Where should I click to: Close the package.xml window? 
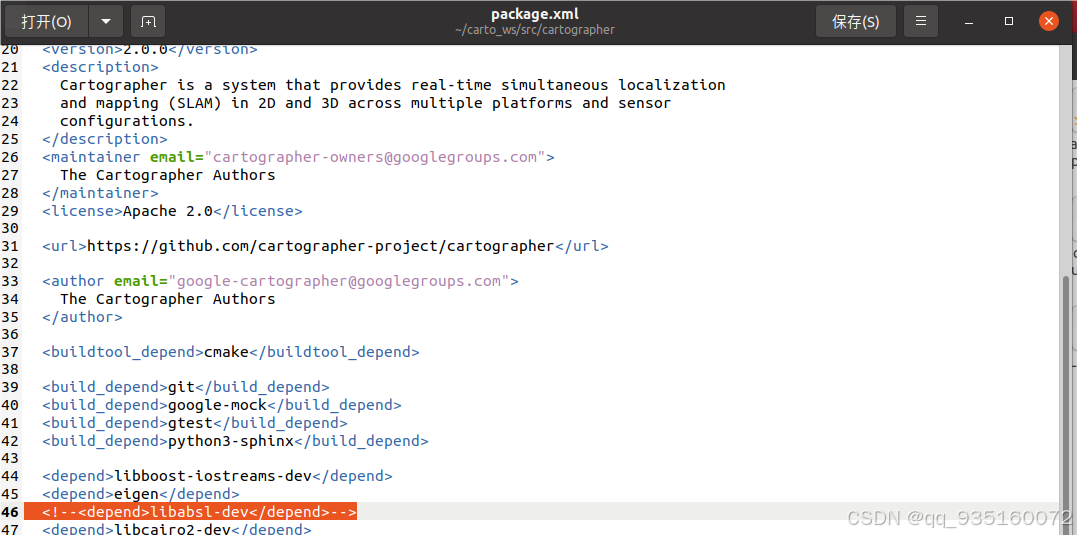coord(1049,21)
